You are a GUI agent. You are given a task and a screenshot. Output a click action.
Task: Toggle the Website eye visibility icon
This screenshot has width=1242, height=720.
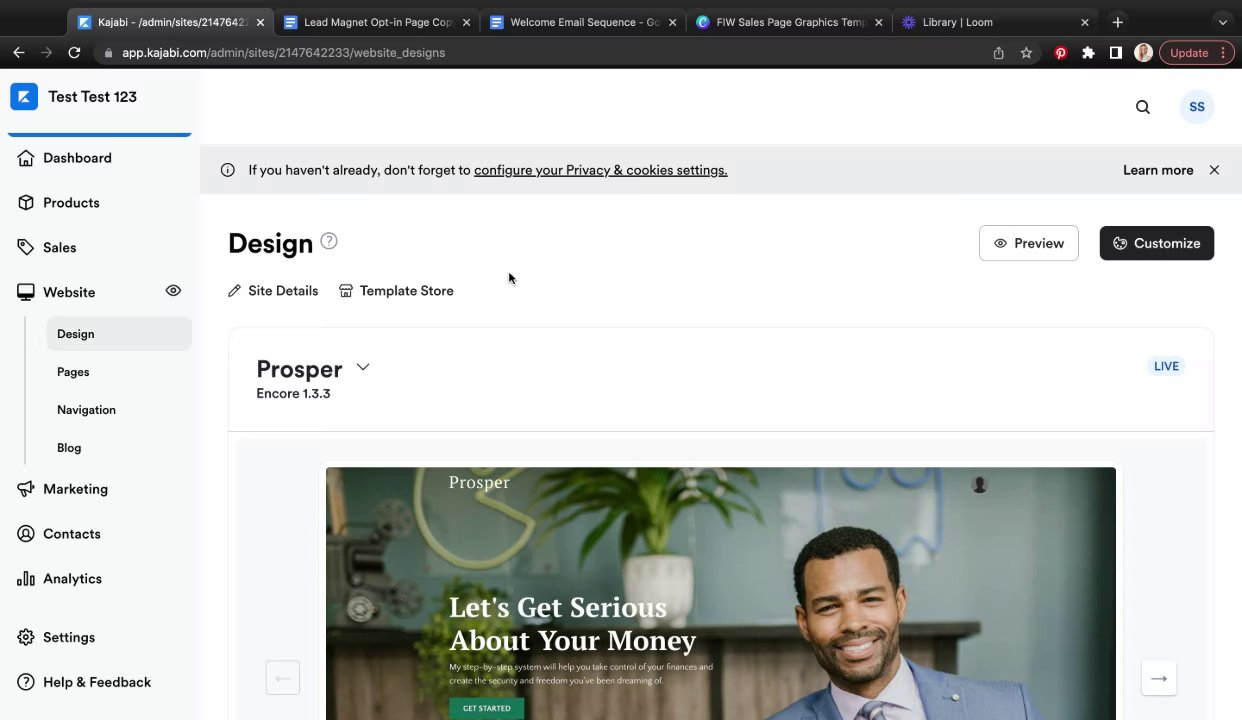(173, 291)
